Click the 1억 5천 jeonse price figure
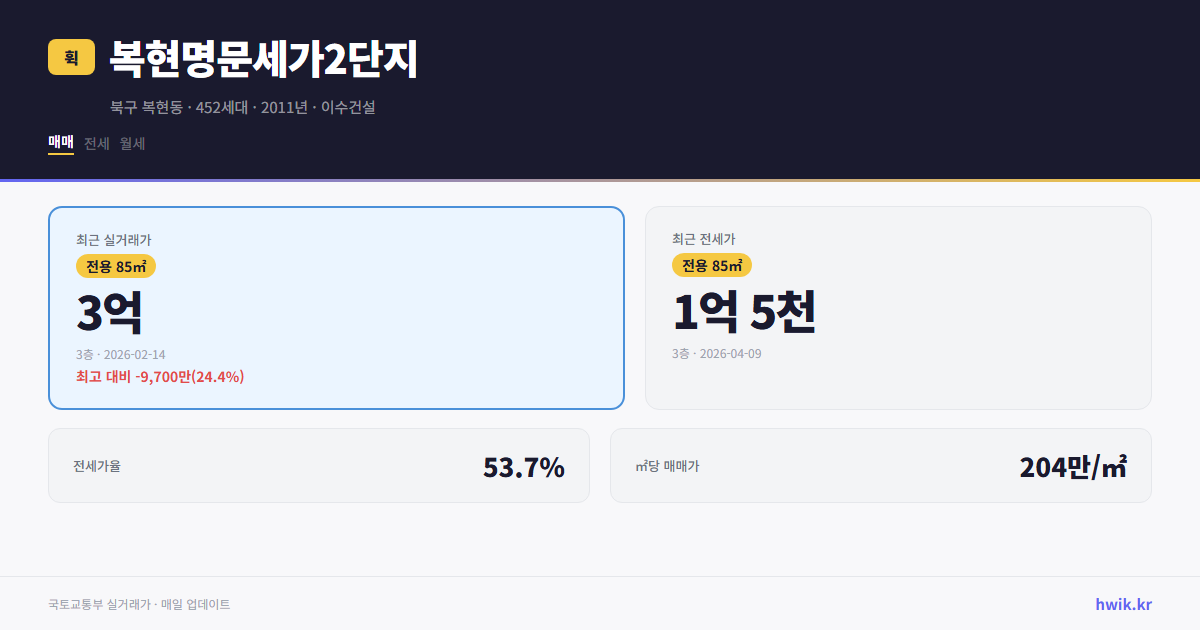 pyautogui.click(x=746, y=311)
